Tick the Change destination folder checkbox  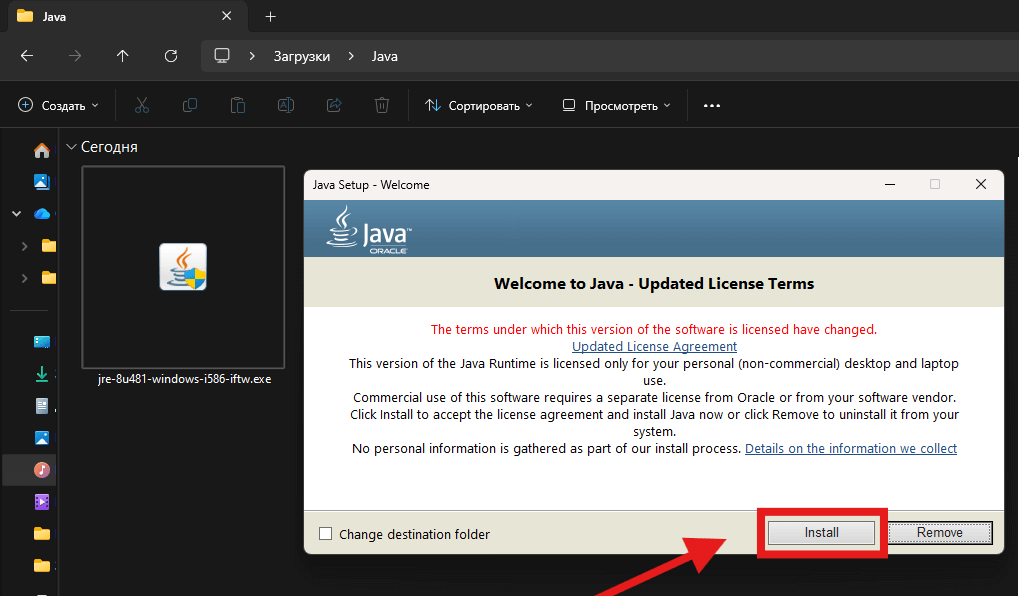(x=326, y=534)
